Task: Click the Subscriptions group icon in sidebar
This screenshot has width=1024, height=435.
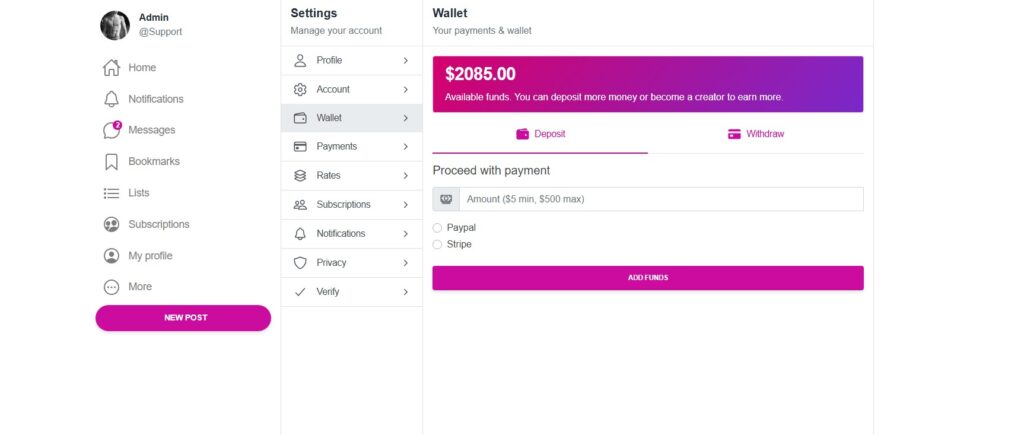Action: point(112,224)
